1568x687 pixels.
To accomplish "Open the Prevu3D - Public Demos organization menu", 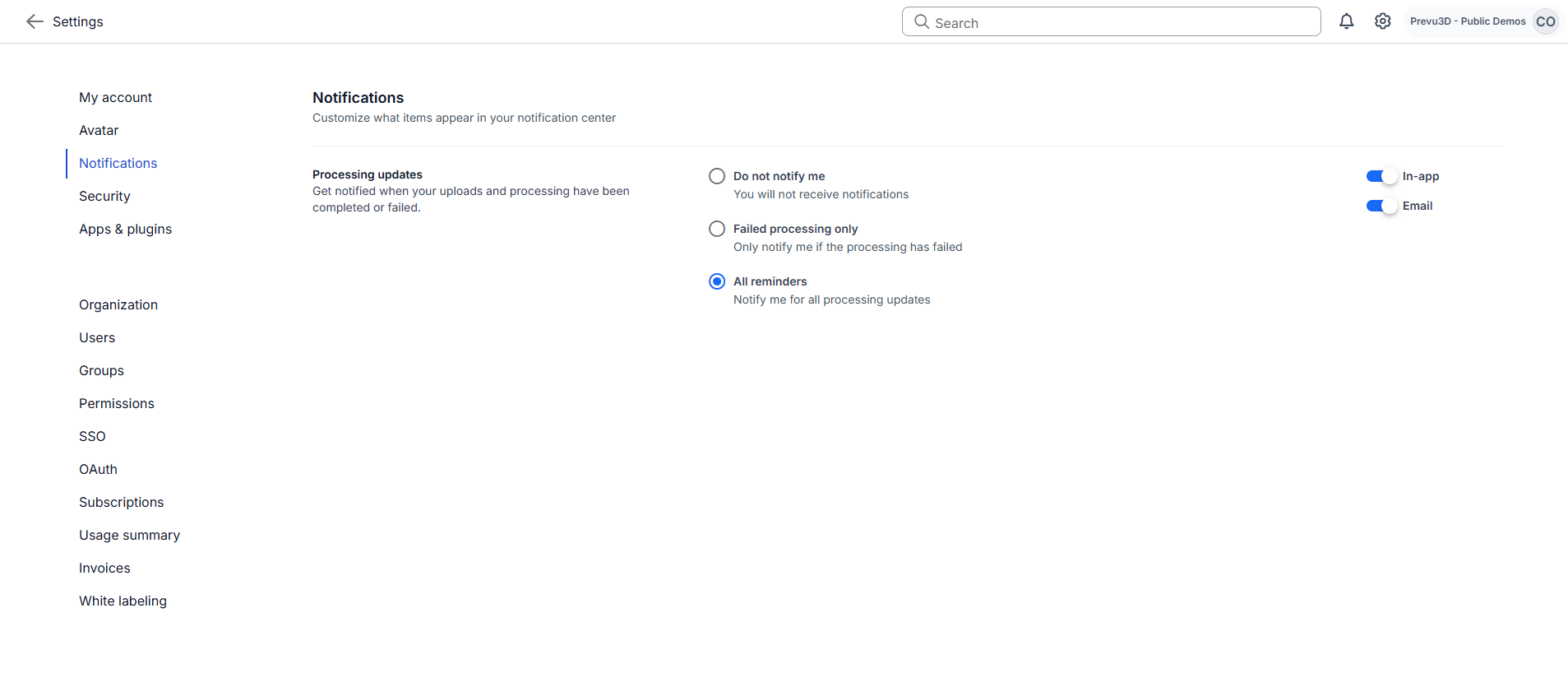I will [1467, 21].
